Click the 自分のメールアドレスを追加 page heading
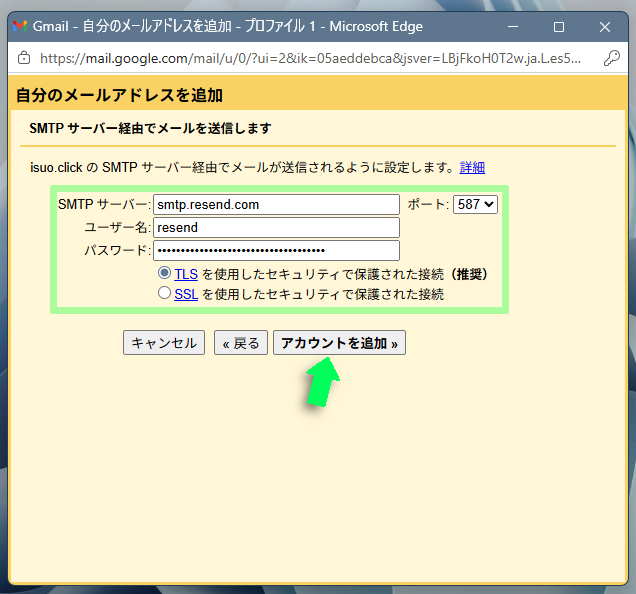This screenshot has height=594, width=636. [x=119, y=95]
